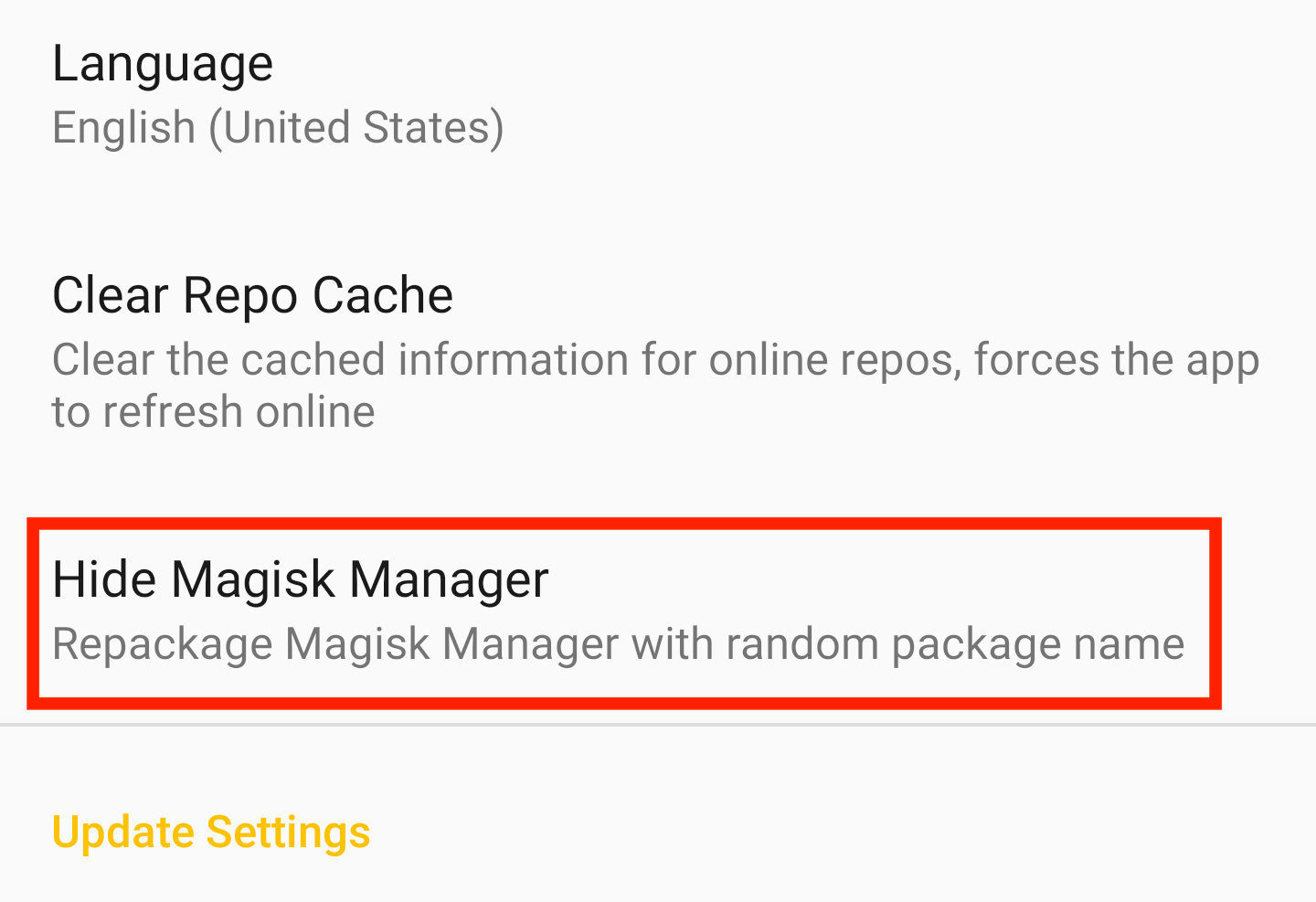
Task: Click the word Manager in Hide Magisk Manager title
Action: [449, 579]
